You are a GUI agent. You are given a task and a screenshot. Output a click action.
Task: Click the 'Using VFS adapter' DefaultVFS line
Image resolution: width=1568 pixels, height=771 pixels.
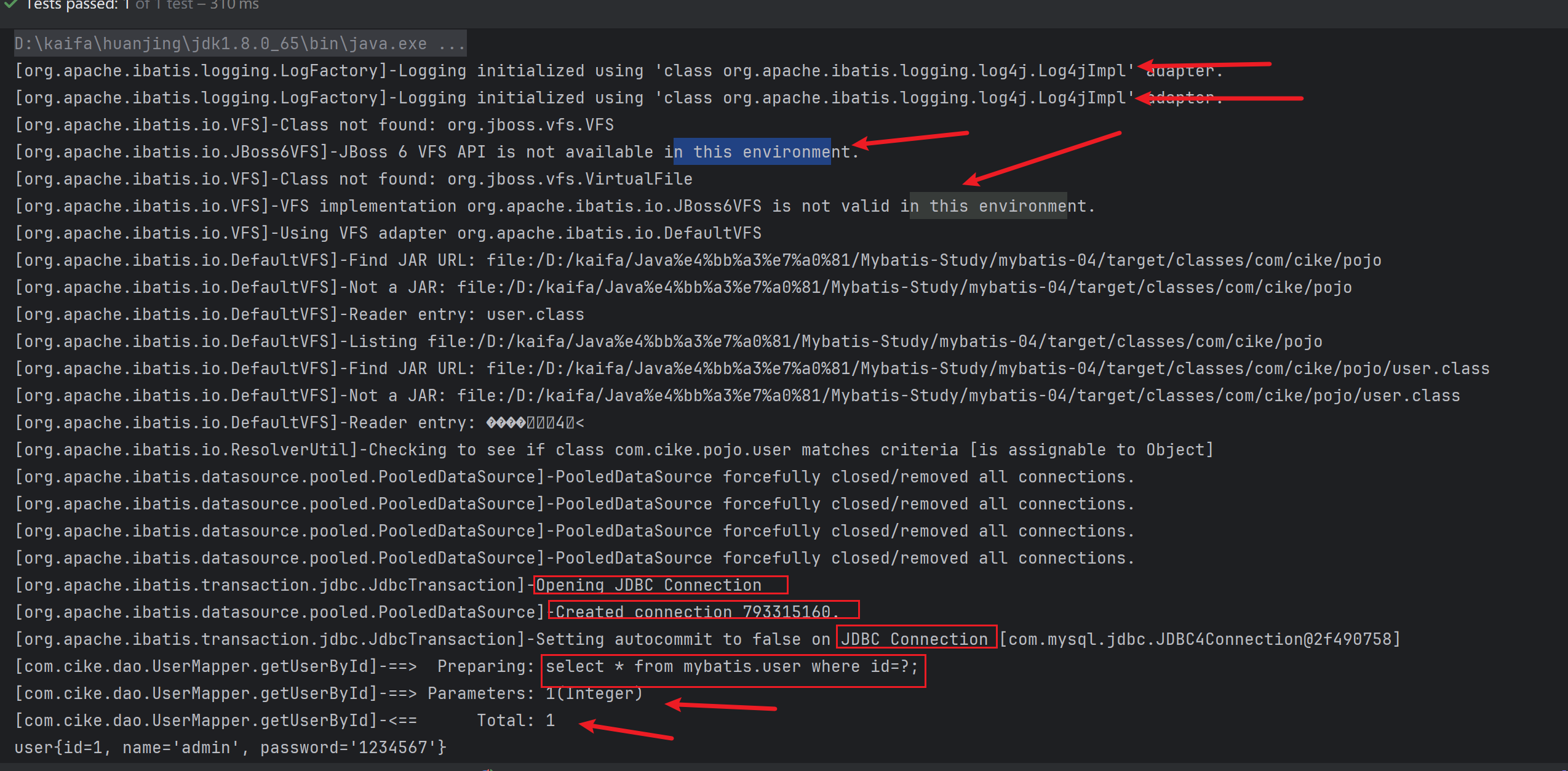coord(520,233)
